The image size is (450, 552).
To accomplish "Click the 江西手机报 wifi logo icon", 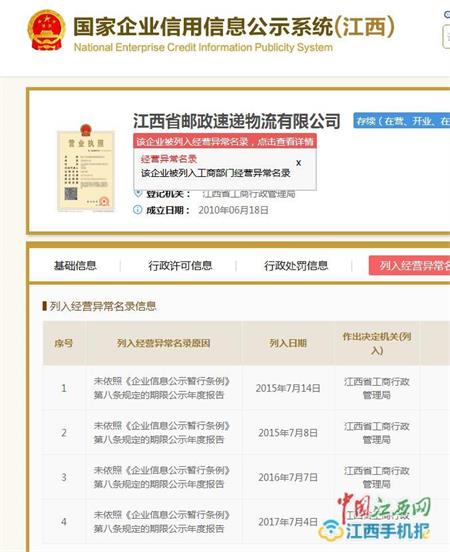I will [x=330, y=530].
